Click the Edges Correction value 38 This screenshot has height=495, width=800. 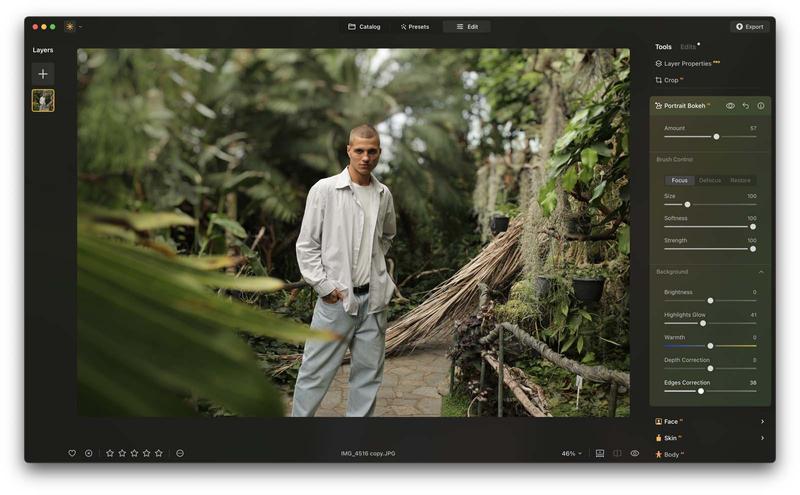click(753, 383)
